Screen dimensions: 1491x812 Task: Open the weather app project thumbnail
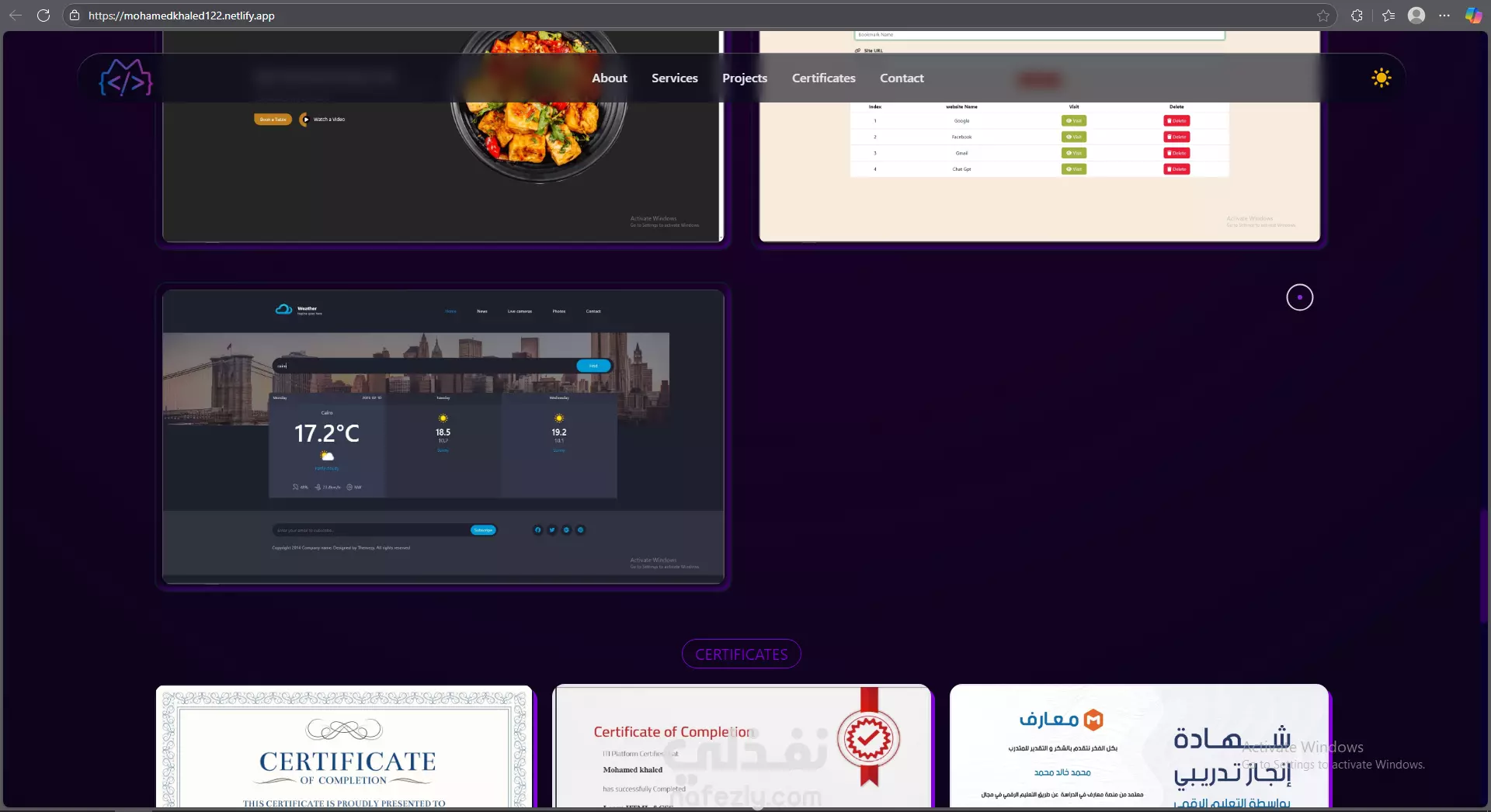point(443,437)
